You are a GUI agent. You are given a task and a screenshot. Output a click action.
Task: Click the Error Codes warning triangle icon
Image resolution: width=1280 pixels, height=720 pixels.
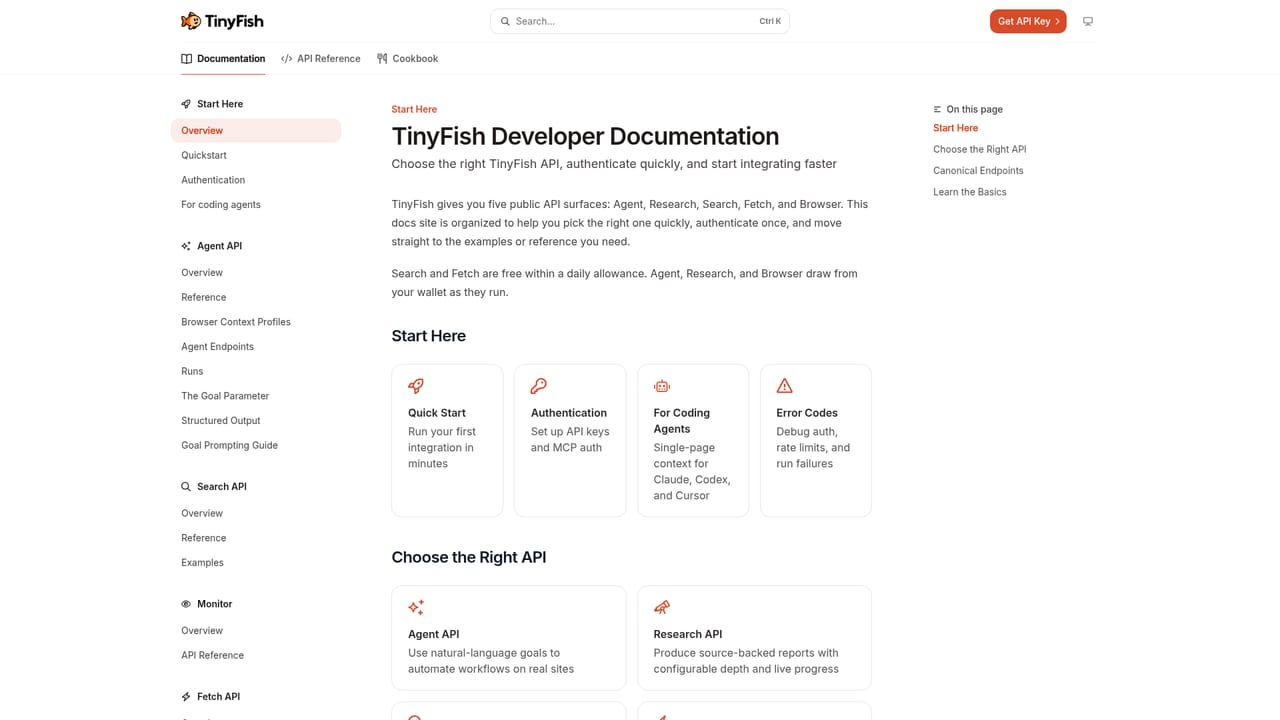click(x=785, y=386)
